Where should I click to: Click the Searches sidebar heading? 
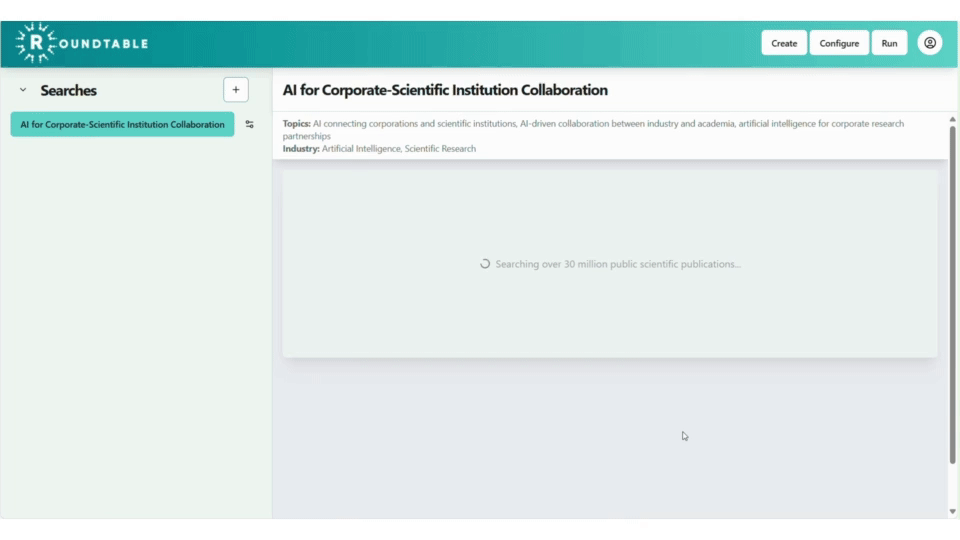click(x=69, y=91)
